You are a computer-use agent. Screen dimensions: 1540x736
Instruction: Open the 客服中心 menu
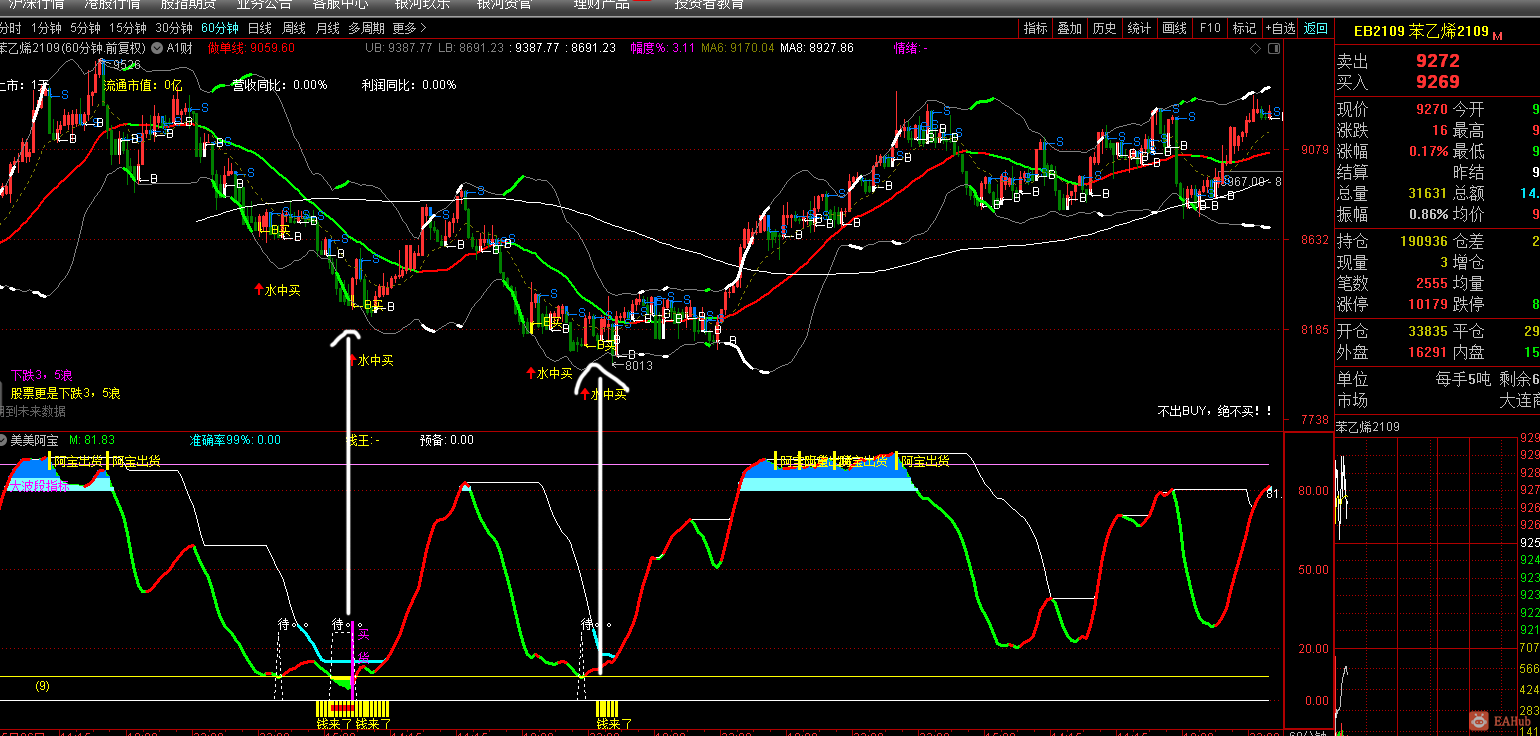point(340,4)
